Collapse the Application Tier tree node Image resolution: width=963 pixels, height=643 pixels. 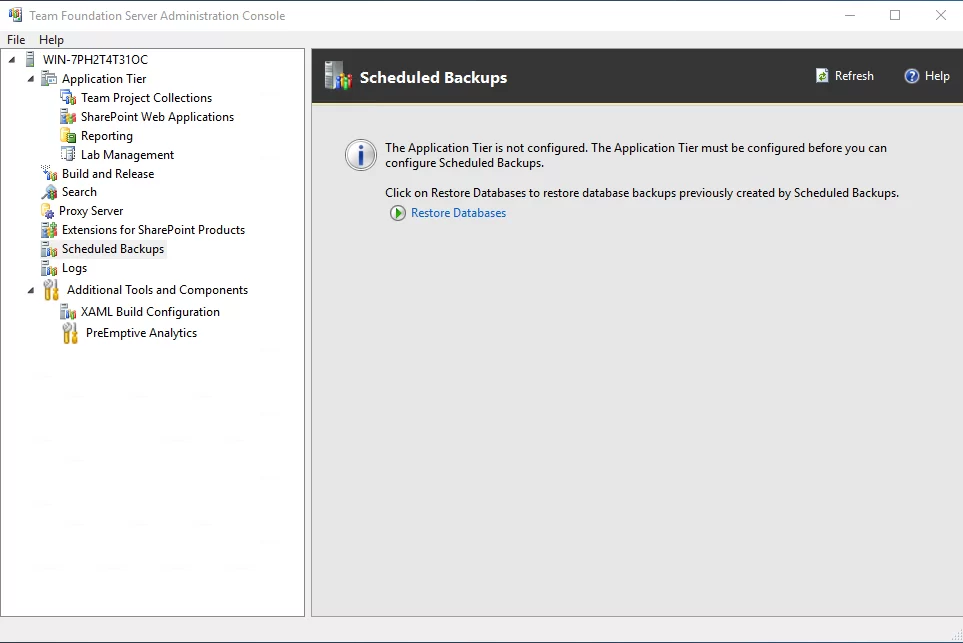point(30,79)
